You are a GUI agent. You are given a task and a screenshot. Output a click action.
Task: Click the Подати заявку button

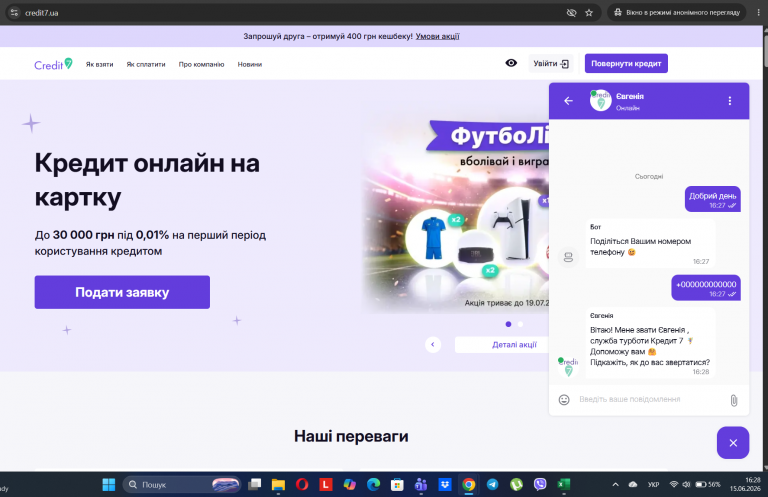(122, 292)
